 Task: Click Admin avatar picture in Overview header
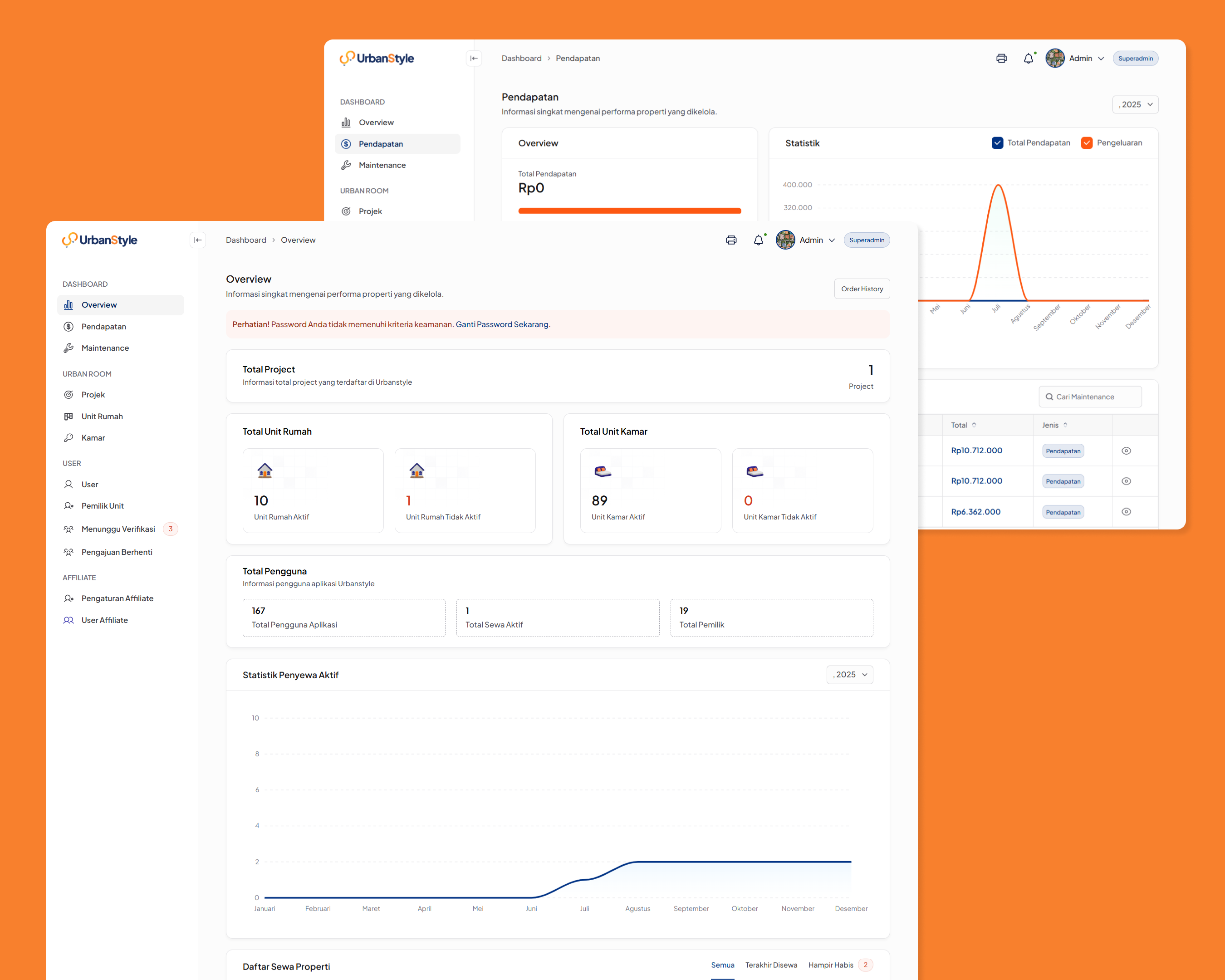(785, 240)
